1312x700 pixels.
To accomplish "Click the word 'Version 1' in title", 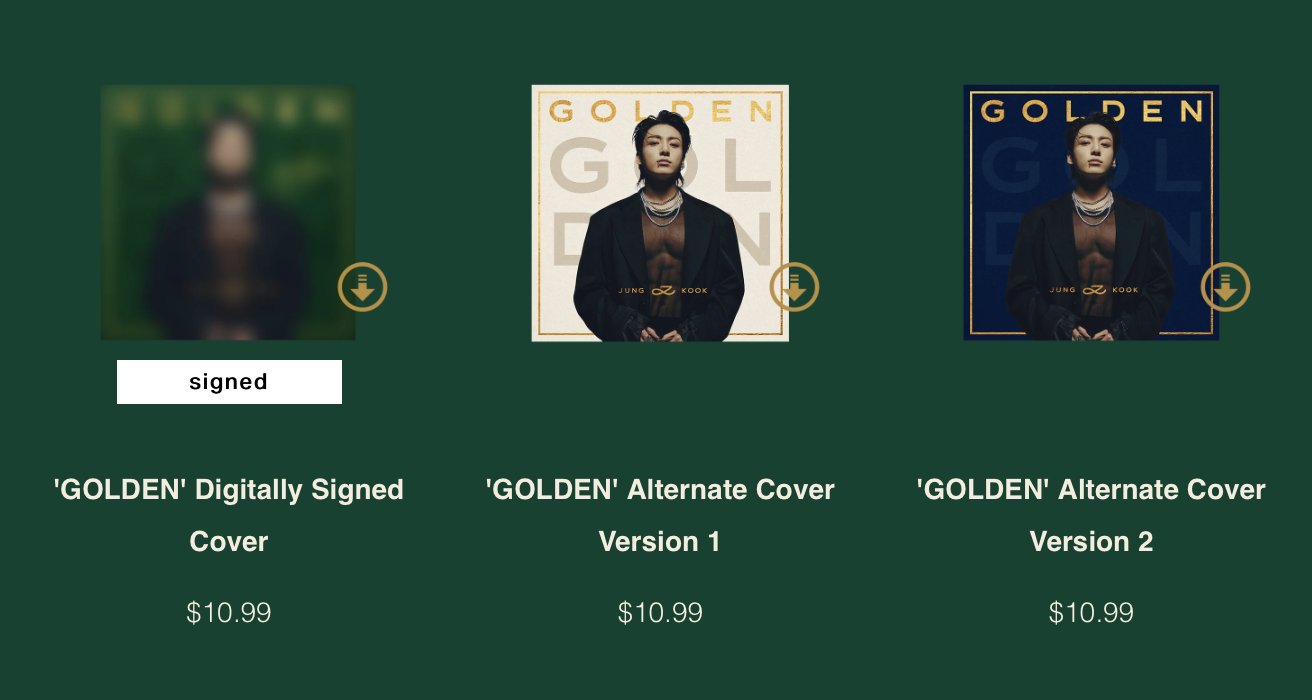I will tap(660, 542).
